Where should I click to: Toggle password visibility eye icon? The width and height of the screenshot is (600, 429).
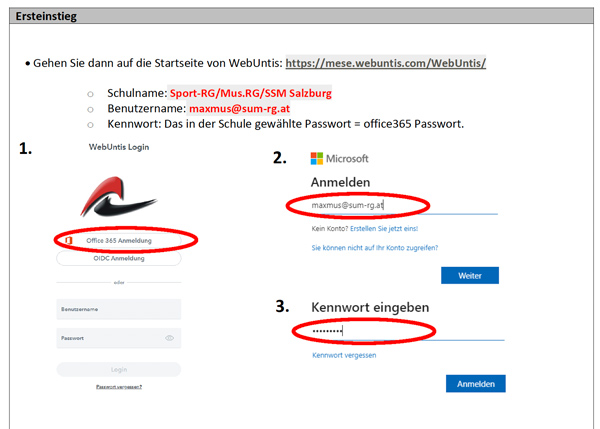pyautogui.click(x=170, y=338)
